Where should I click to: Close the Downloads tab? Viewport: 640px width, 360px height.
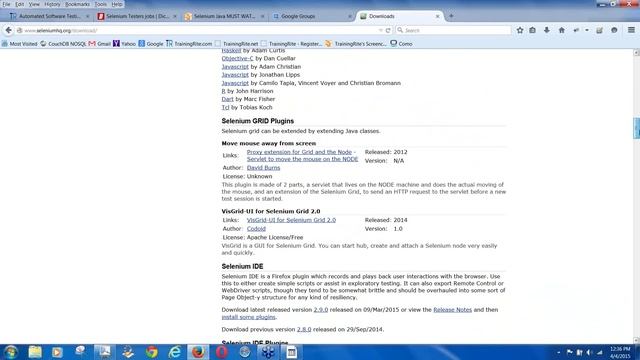coord(438,16)
